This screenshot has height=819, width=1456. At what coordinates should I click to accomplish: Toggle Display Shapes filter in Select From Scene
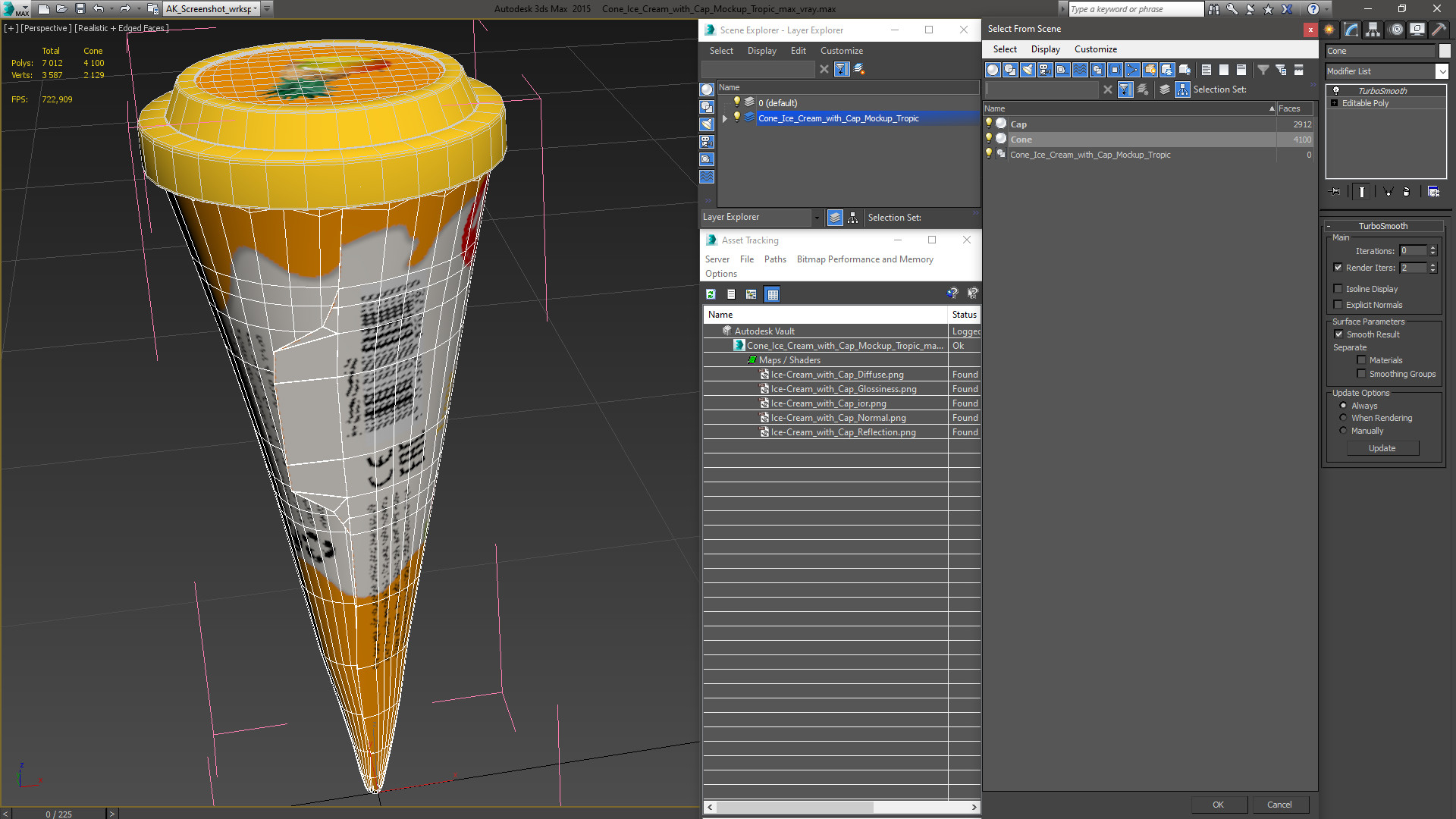pyautogui.click(x=1010, y=70)
